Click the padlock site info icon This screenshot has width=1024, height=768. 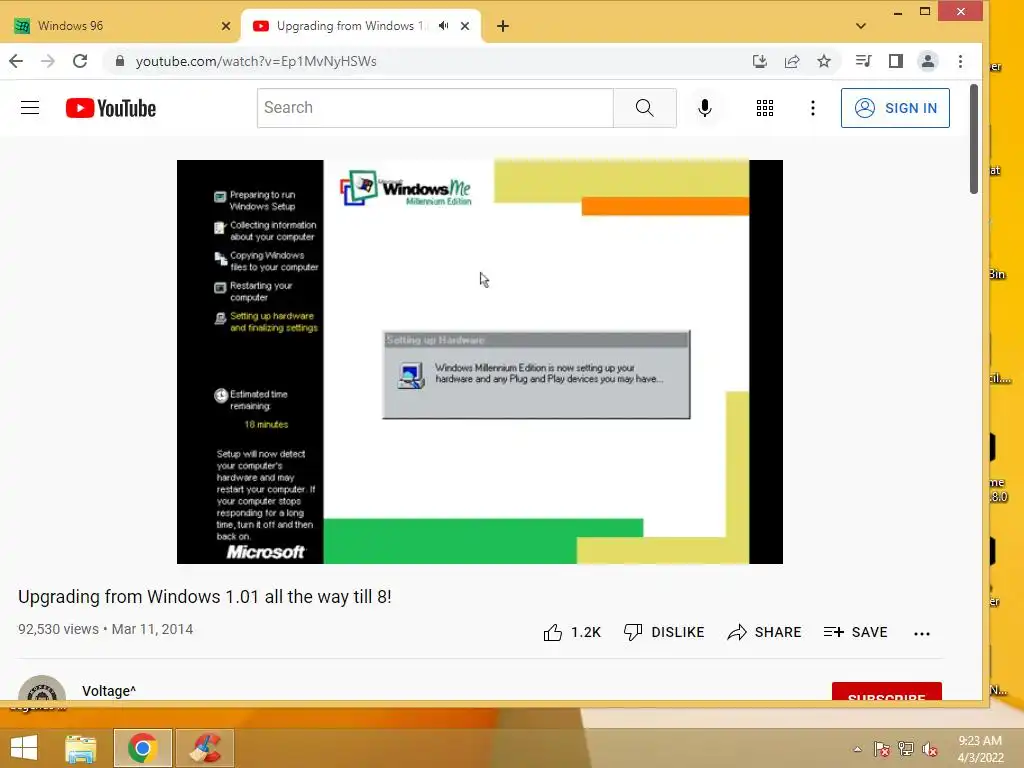120,61
